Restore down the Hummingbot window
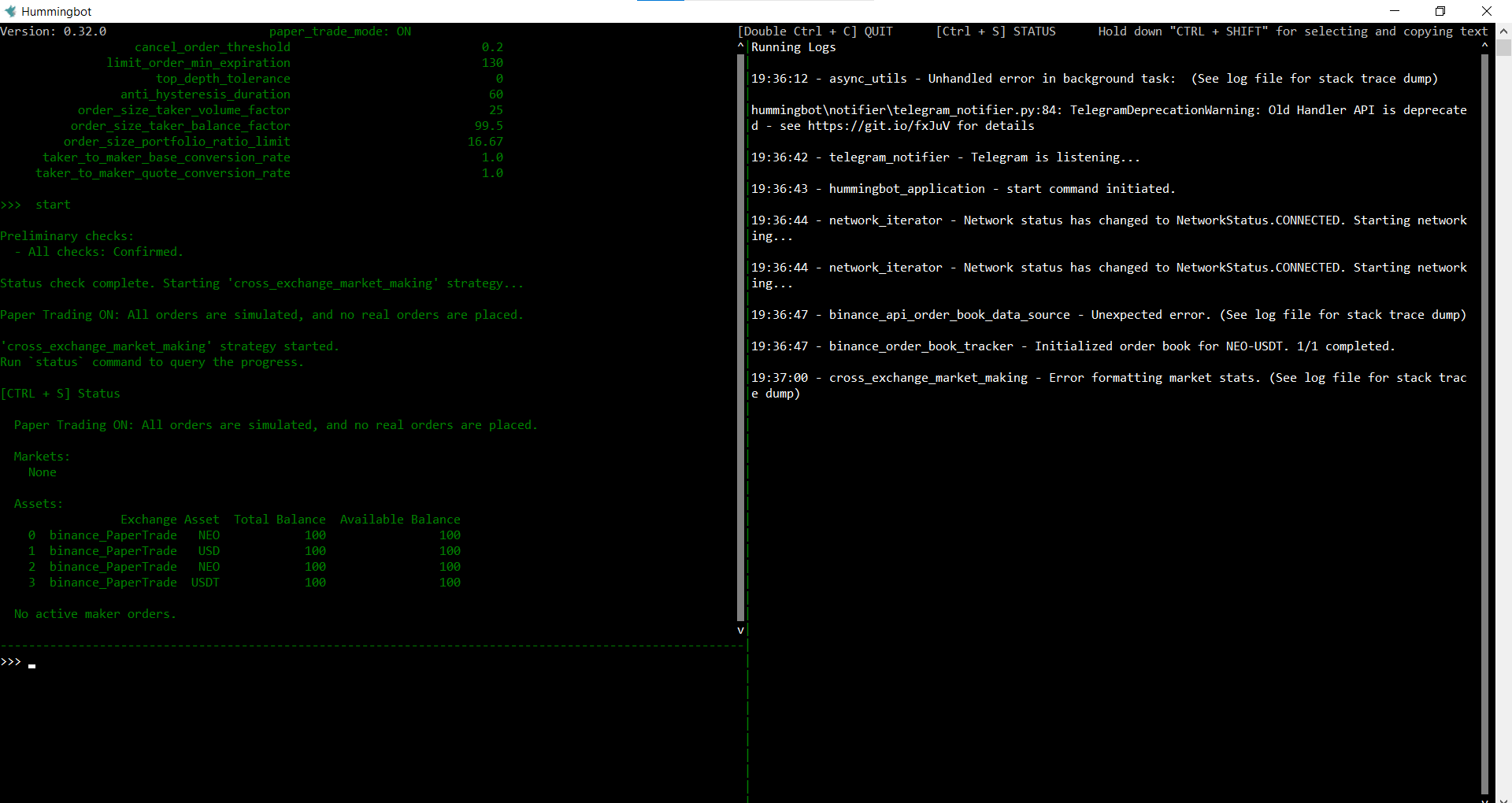Image resolution: width=1512 pixels, height=803 pixels. tap(1440, 11)
